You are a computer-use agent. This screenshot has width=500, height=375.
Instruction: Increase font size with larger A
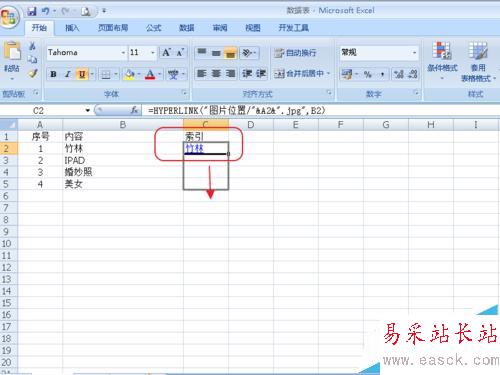(166, 52)
